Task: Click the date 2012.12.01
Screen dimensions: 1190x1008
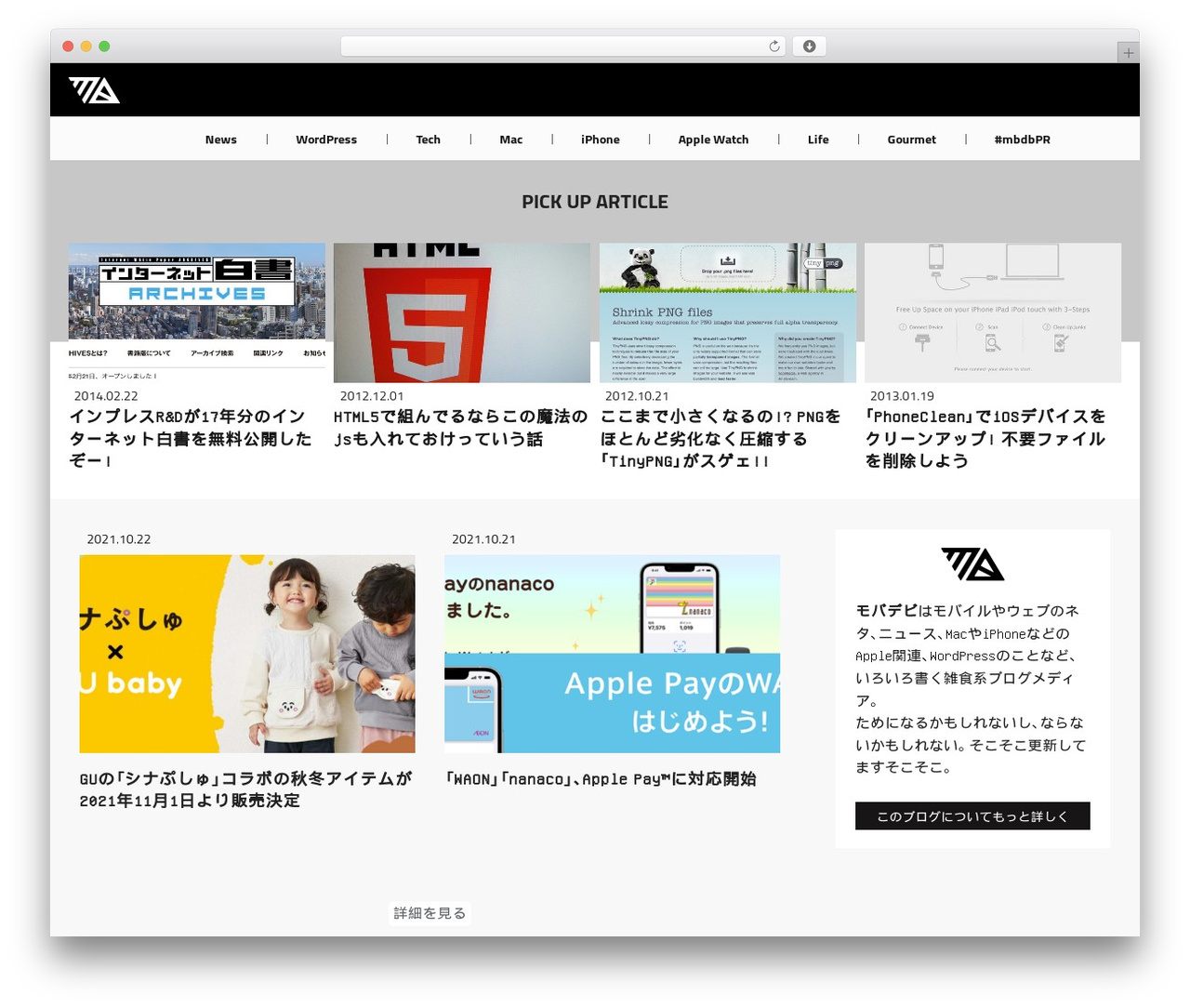Action: [372, 396]
